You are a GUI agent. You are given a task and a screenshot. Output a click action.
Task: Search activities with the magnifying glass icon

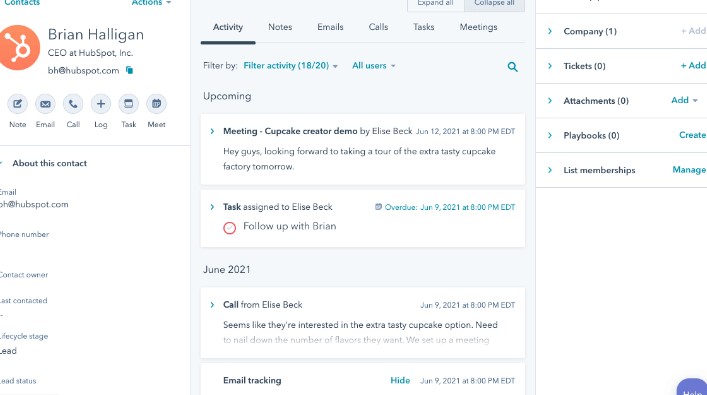512,67
